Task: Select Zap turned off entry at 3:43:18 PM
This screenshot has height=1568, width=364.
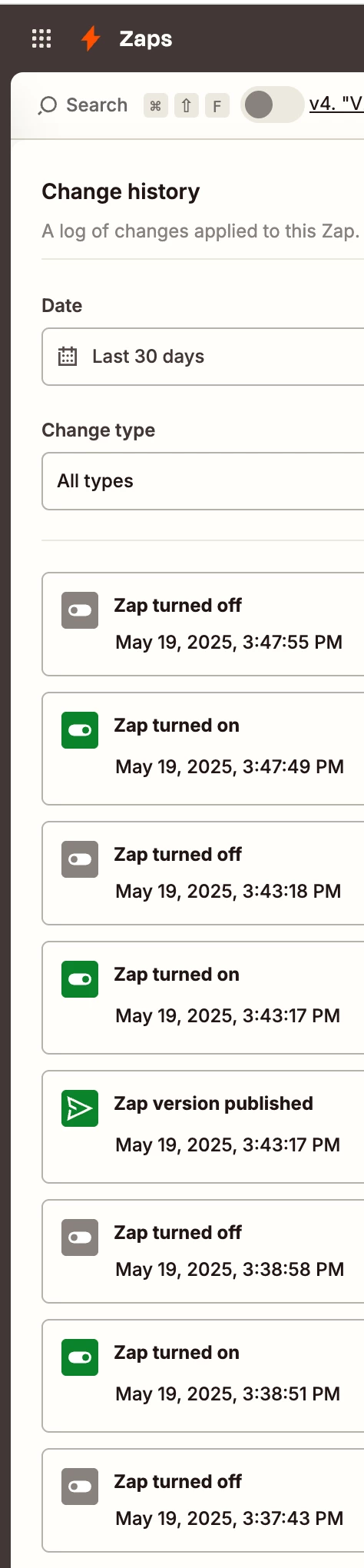Action: pos(203,873)
